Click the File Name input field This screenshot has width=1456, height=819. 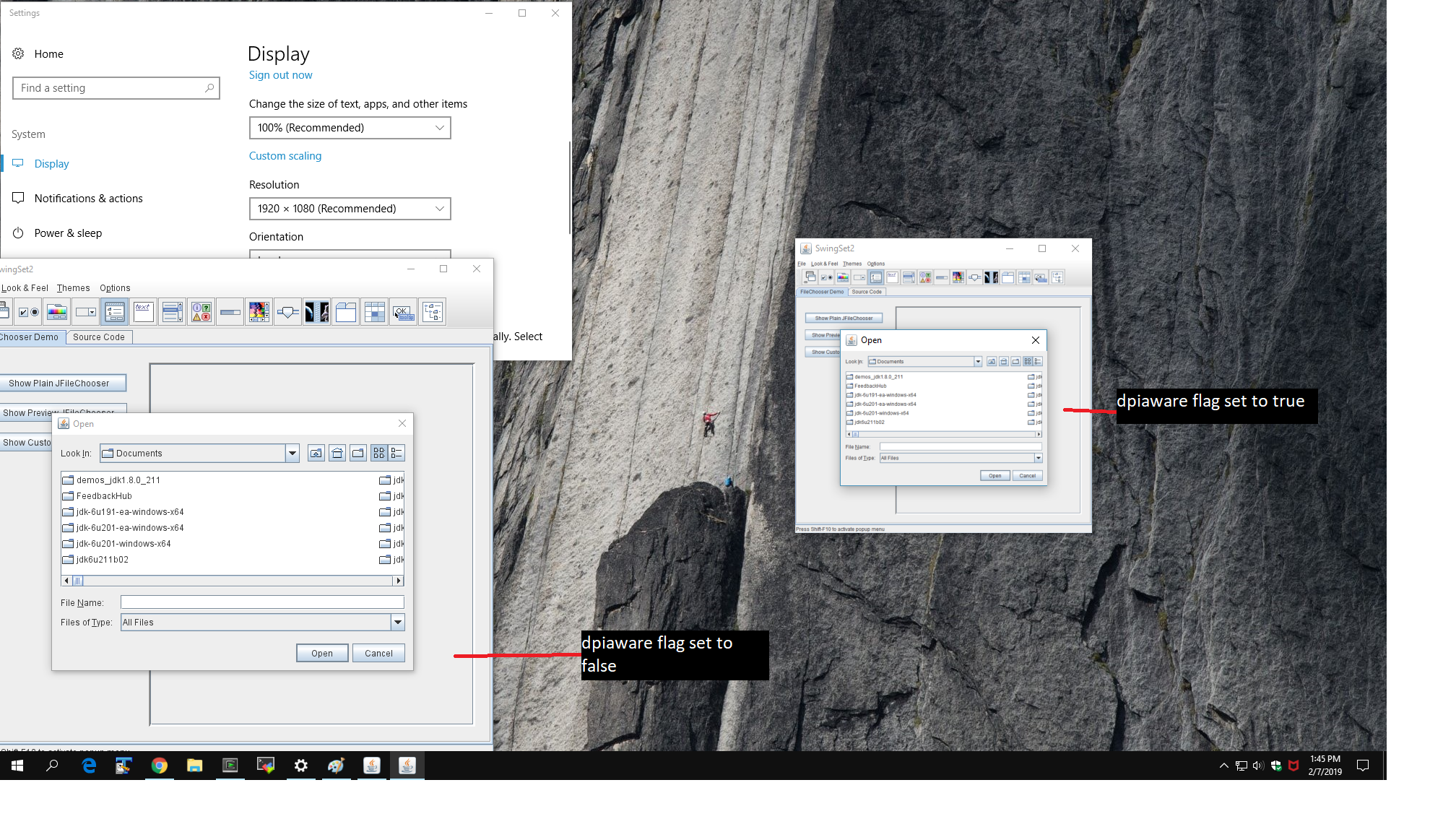point(262,602)
